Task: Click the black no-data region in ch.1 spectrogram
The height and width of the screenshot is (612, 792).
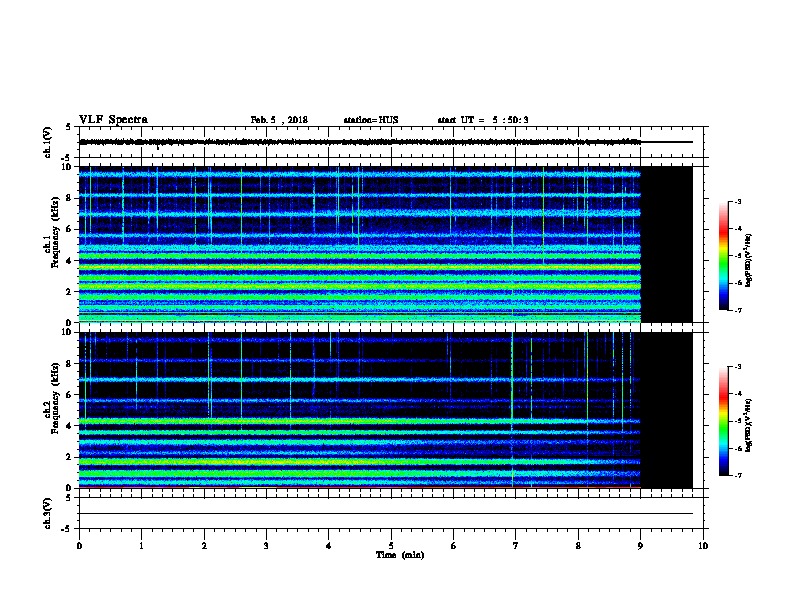Action: [x=667, y=244]
